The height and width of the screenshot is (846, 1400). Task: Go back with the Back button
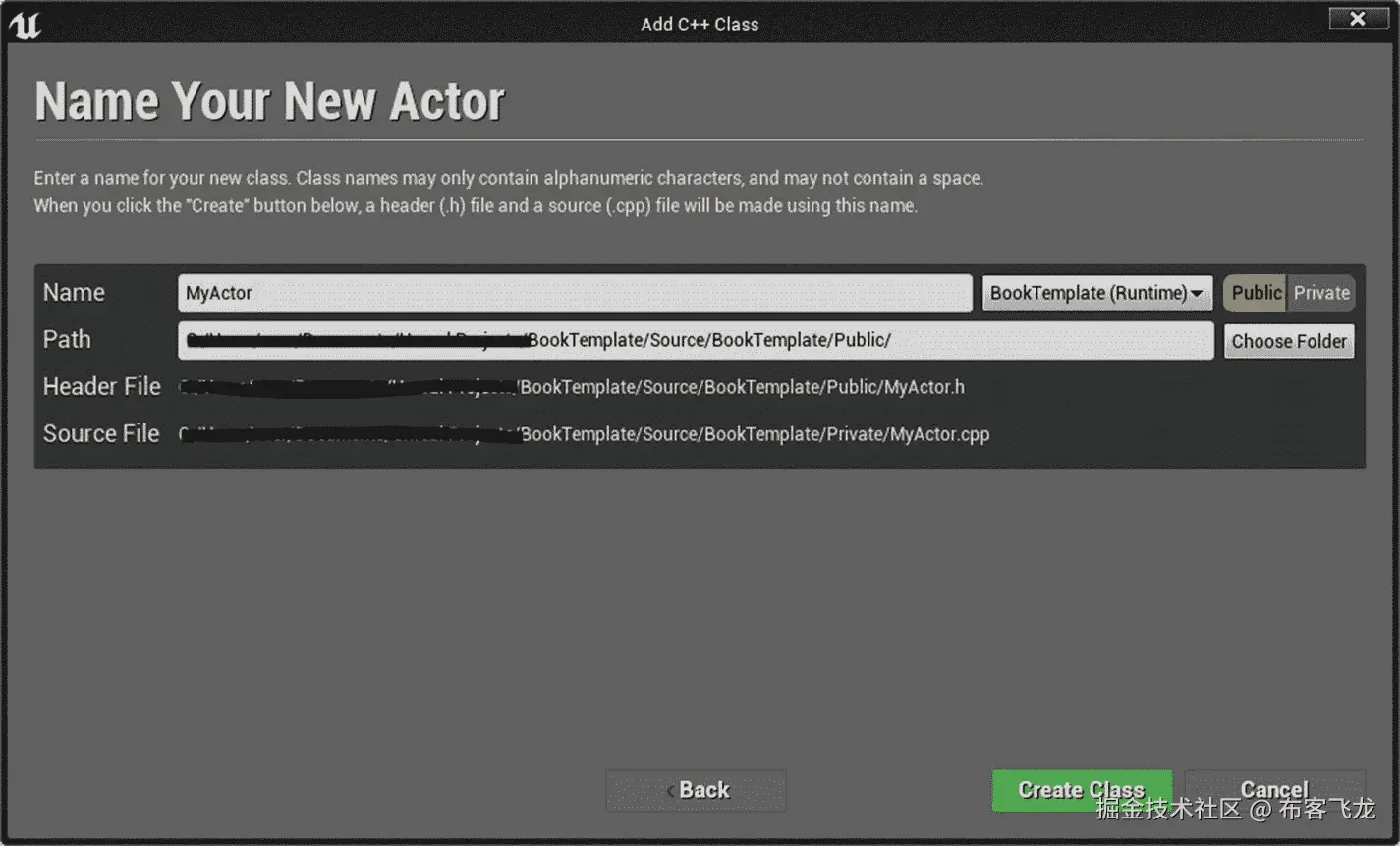point(697,790)
